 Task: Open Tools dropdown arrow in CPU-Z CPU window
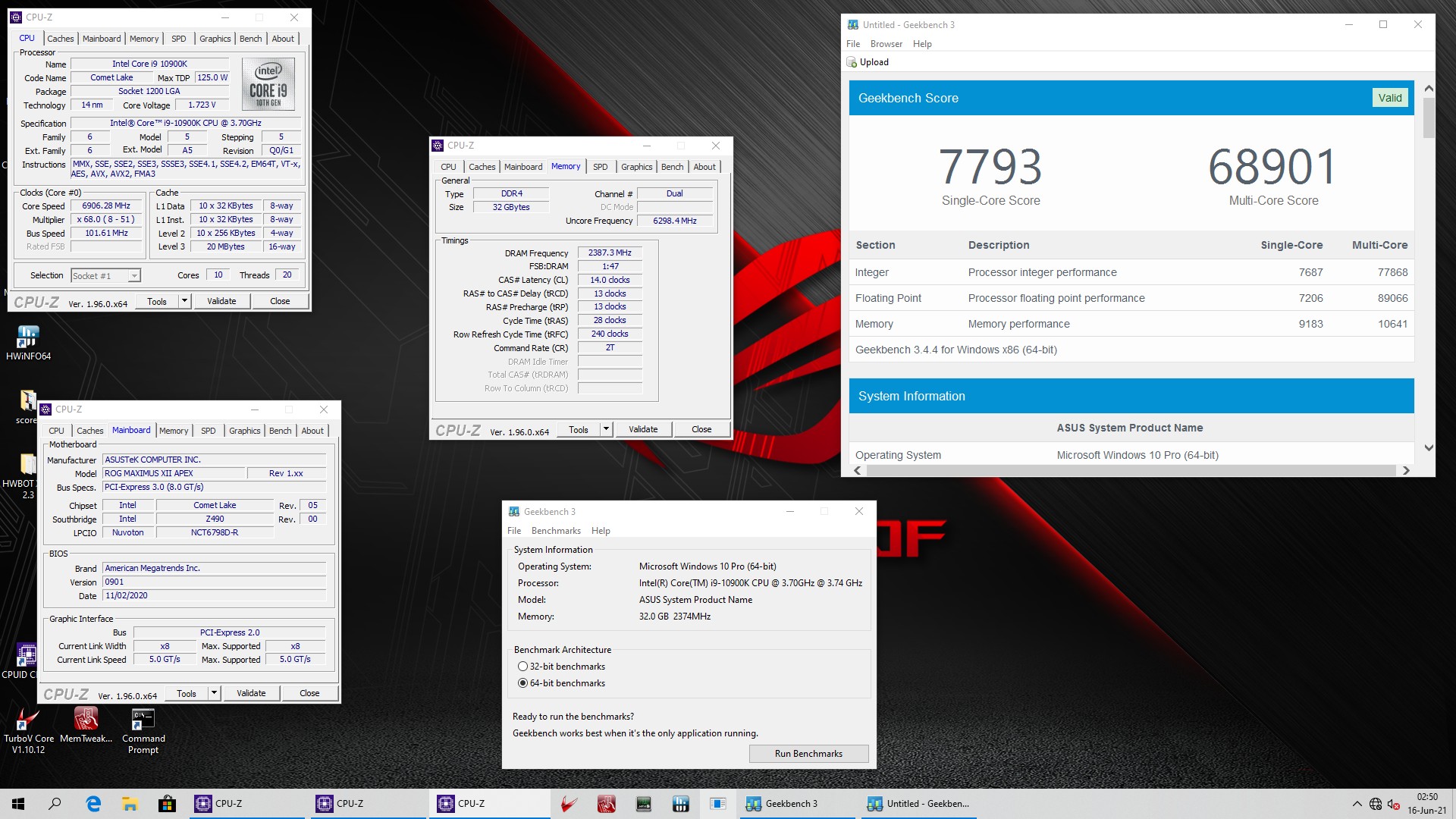184,301
